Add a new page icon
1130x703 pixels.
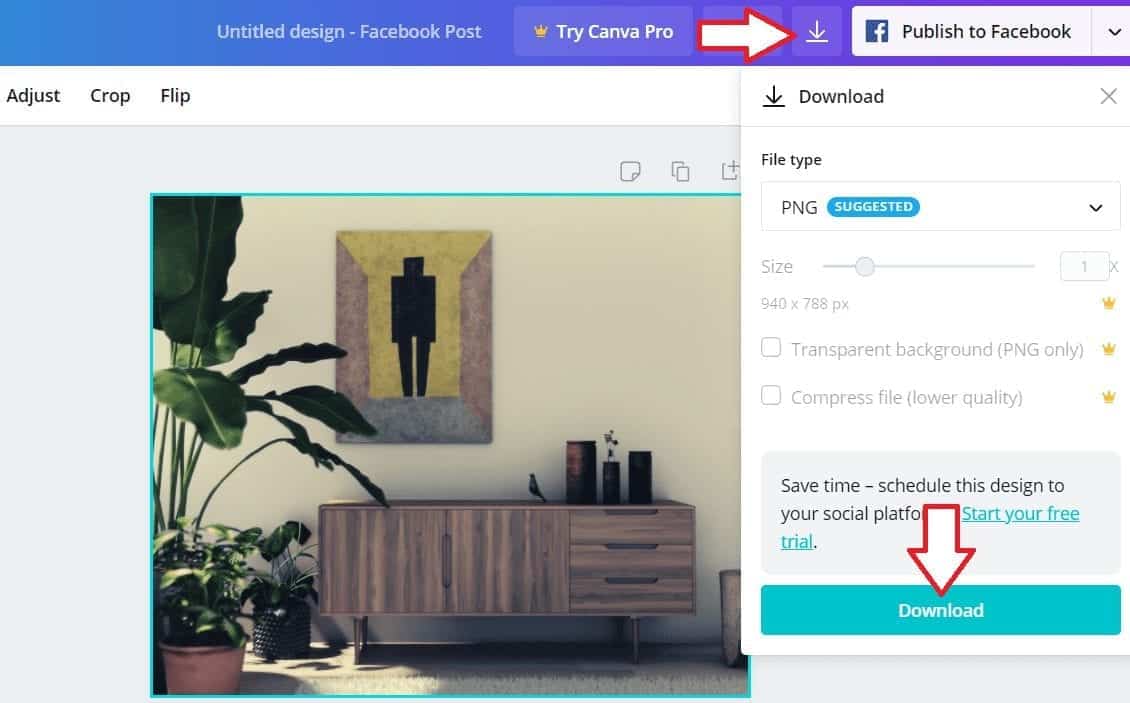point(731,171)
